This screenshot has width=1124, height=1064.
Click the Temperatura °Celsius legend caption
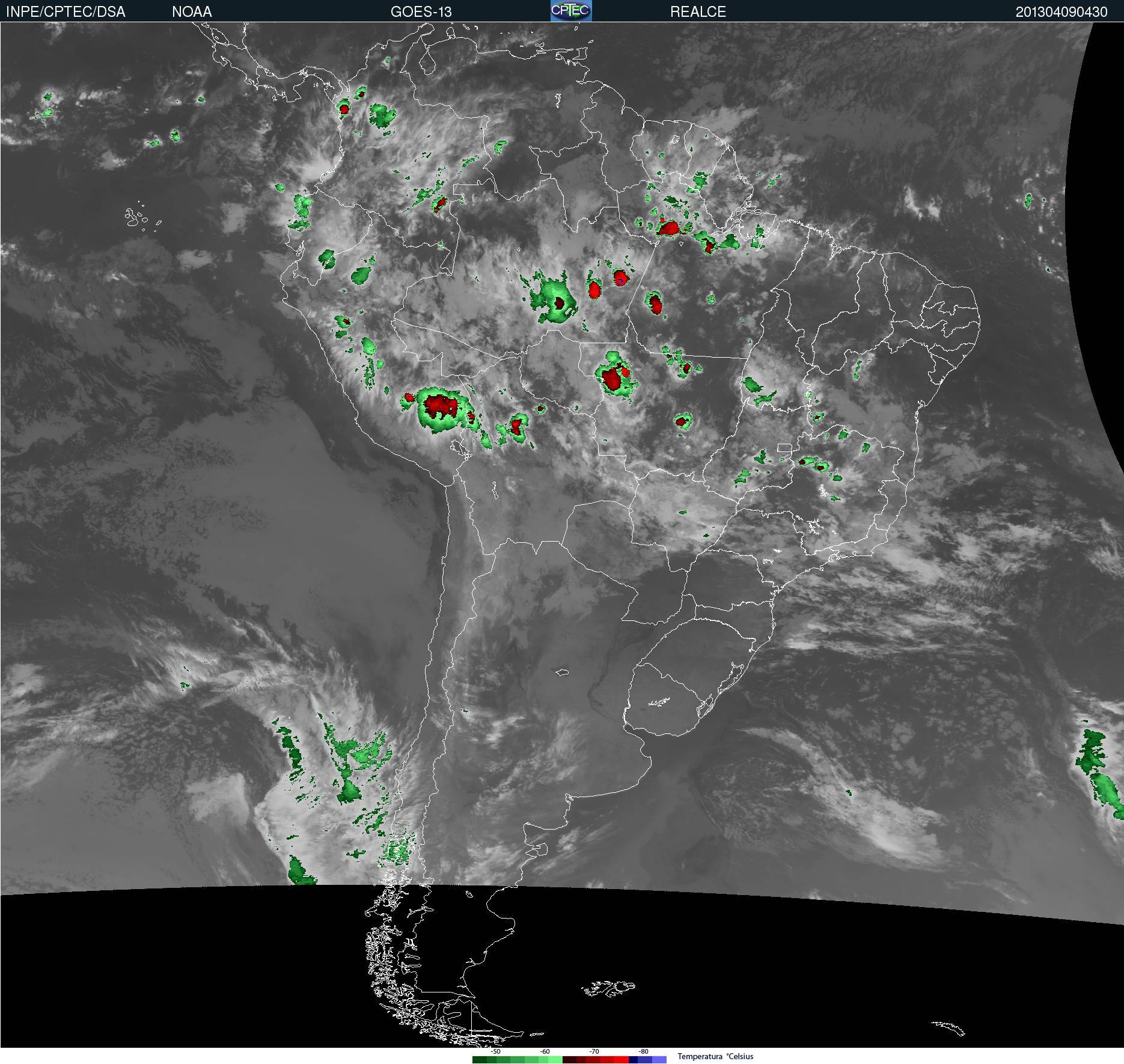715,1056
